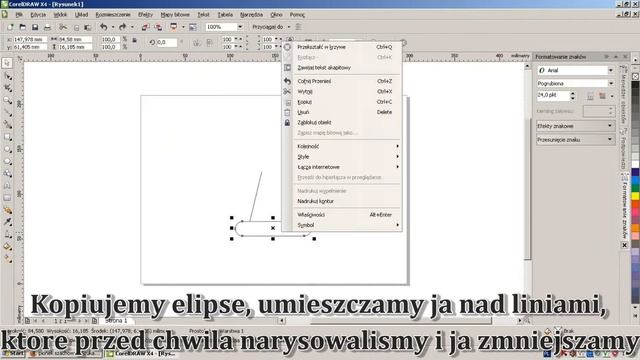Open the Narzędzia menu
This screenshot has width=640, height=360.
251,15
